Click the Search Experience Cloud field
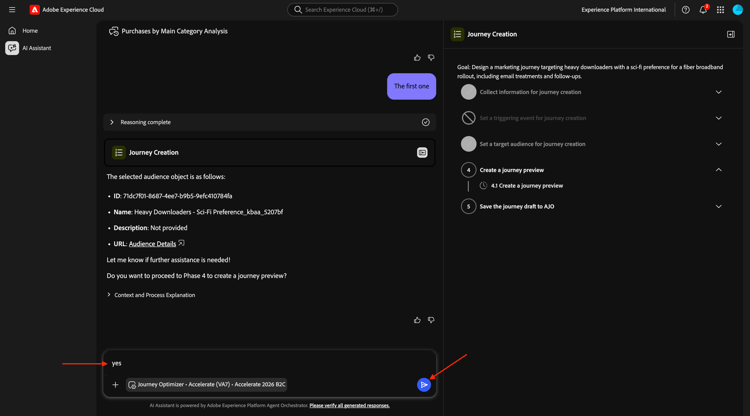Image resolution: width=750 pixels, height=416 pixels. pos(342,10)
